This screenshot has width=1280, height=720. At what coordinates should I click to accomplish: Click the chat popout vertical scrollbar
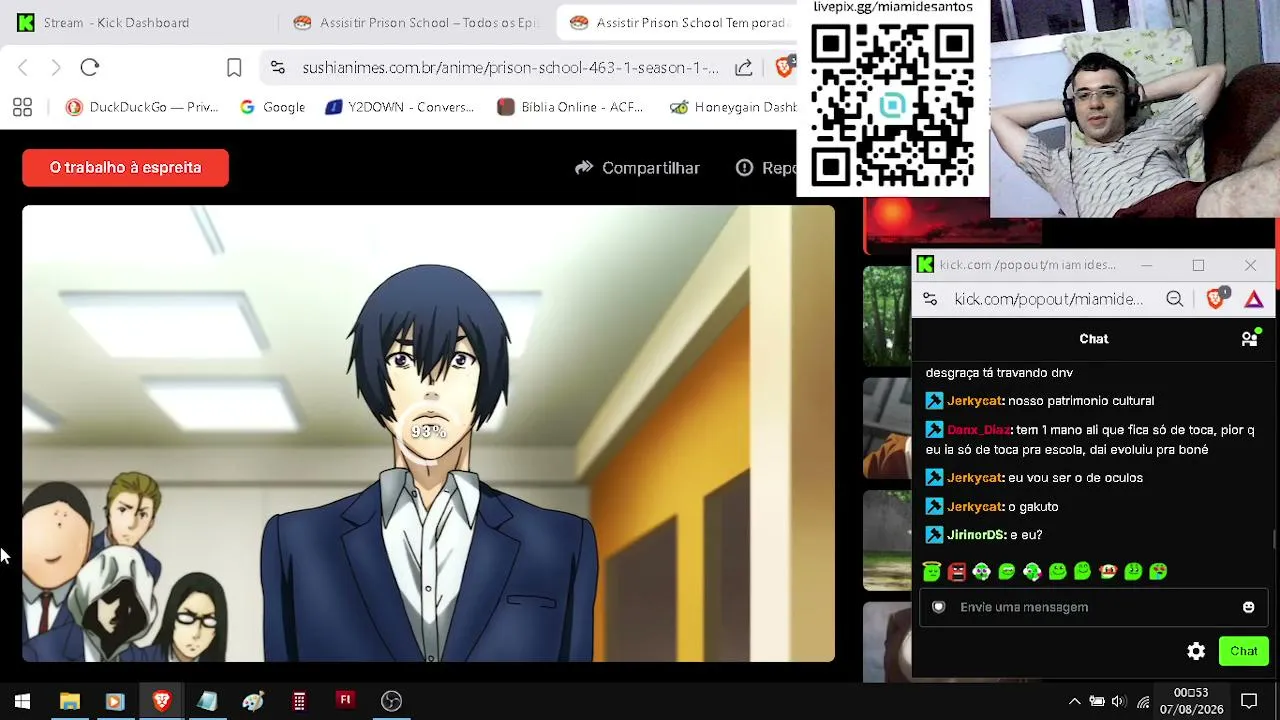pyautogui.click(x=1274, y=541)
